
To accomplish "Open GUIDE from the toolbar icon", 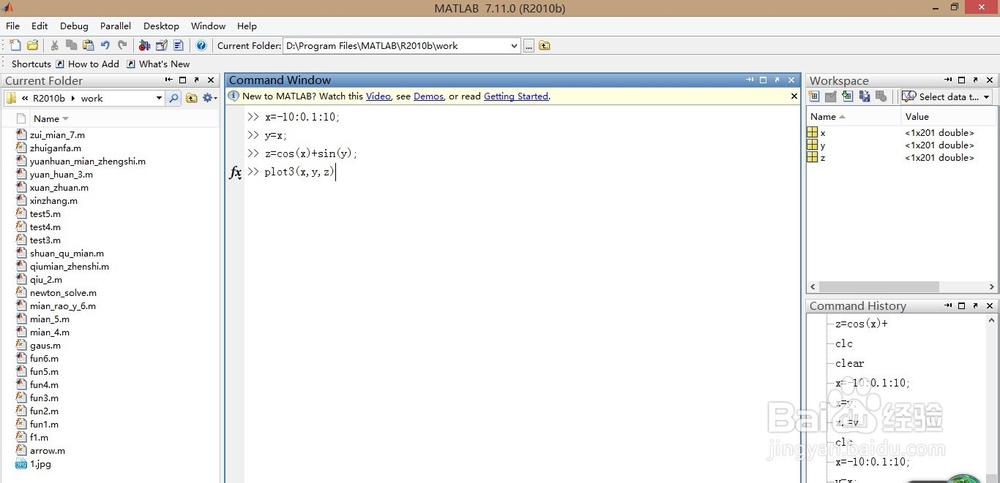I will 161,45.
